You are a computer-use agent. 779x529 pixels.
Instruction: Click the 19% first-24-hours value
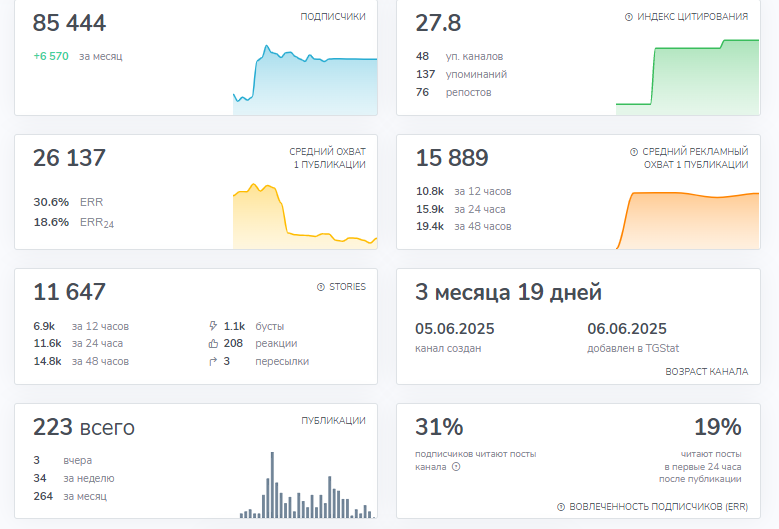pos(717,427)
